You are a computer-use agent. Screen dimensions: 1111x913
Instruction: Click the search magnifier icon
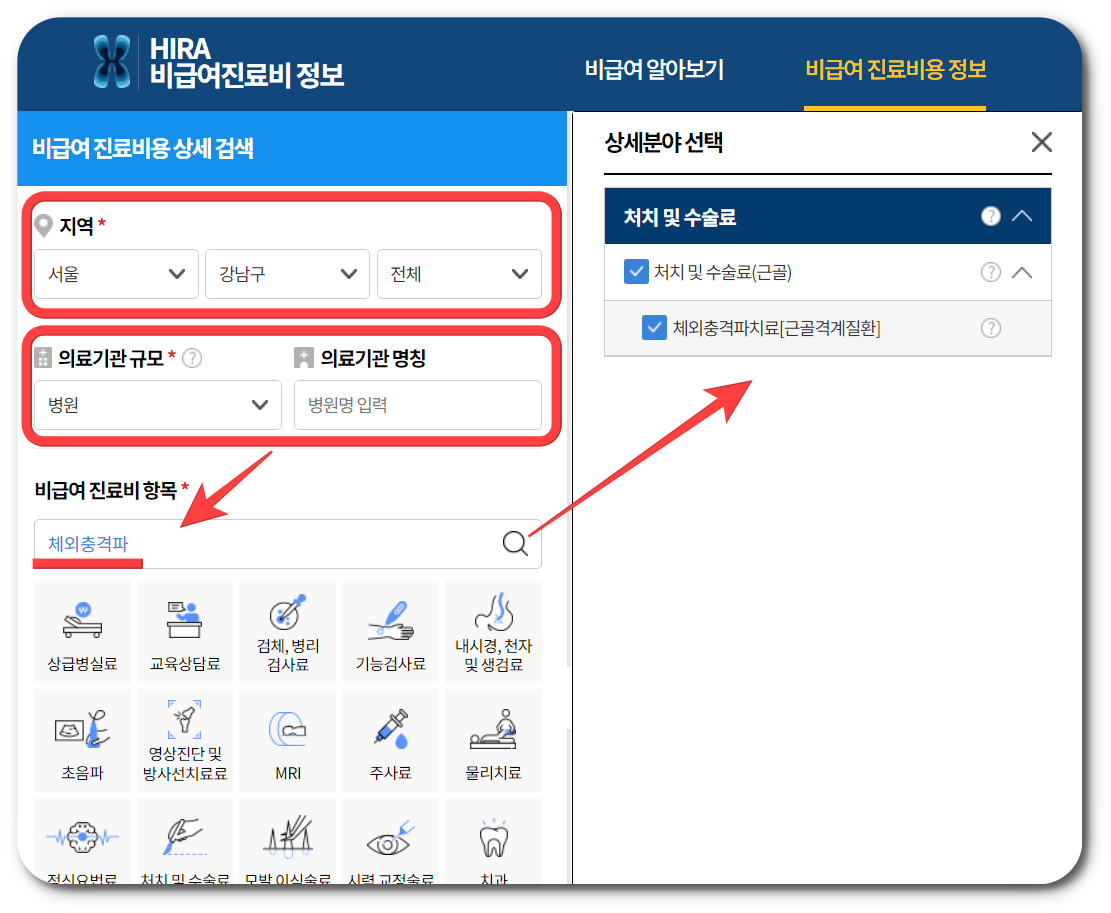point(515,543)
